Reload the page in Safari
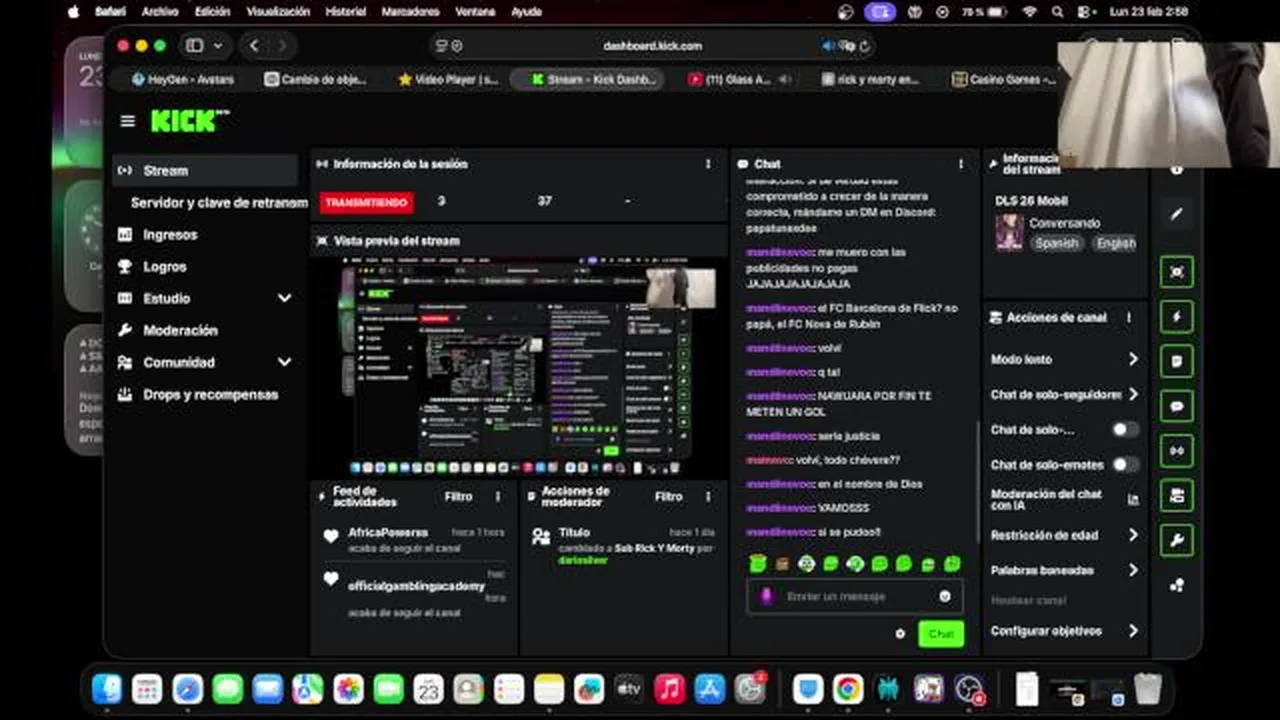Screen dimensions: 1280x720 tap(864, 46)
